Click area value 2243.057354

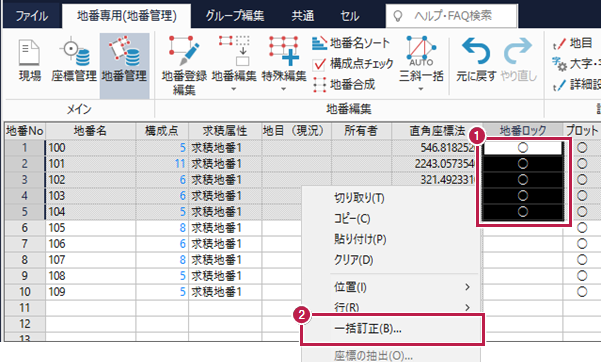[x=445, y=164]
